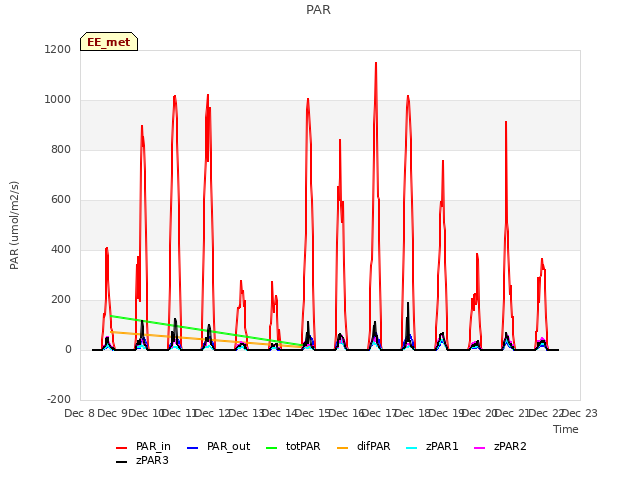Click the PAR chart title
The image size is (640, 480).
pyautogui.click(x=318, y=9)
